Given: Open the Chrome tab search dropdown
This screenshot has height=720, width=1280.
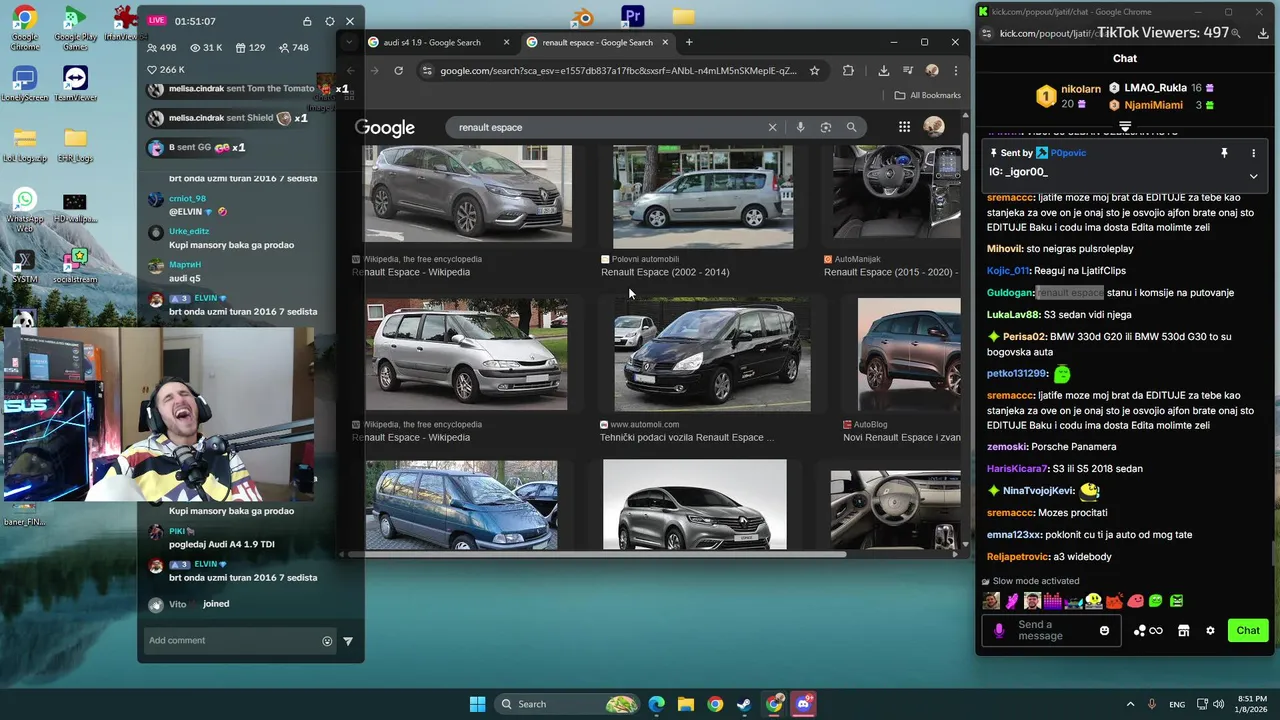Looking at the screenshot, I should (x=348, y=42).
